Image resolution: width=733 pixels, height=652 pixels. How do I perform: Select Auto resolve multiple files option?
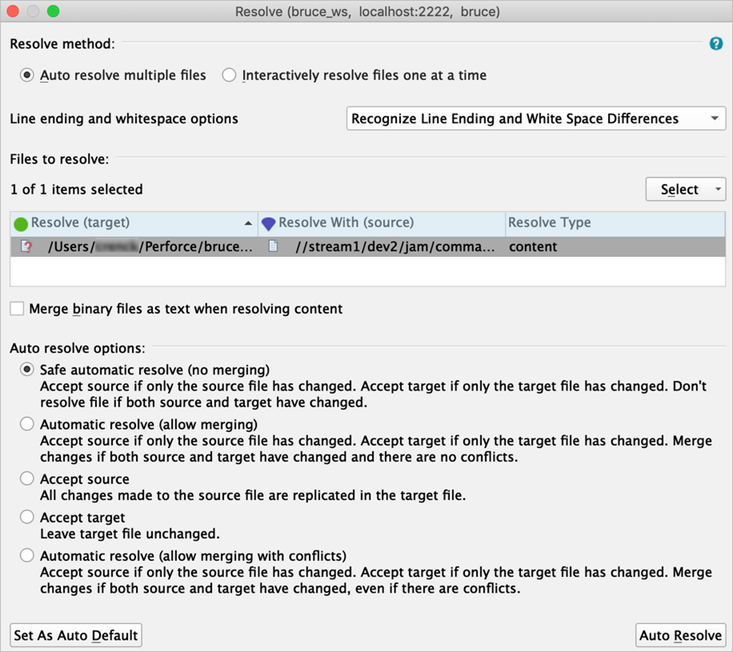click(x=28, y=75)
